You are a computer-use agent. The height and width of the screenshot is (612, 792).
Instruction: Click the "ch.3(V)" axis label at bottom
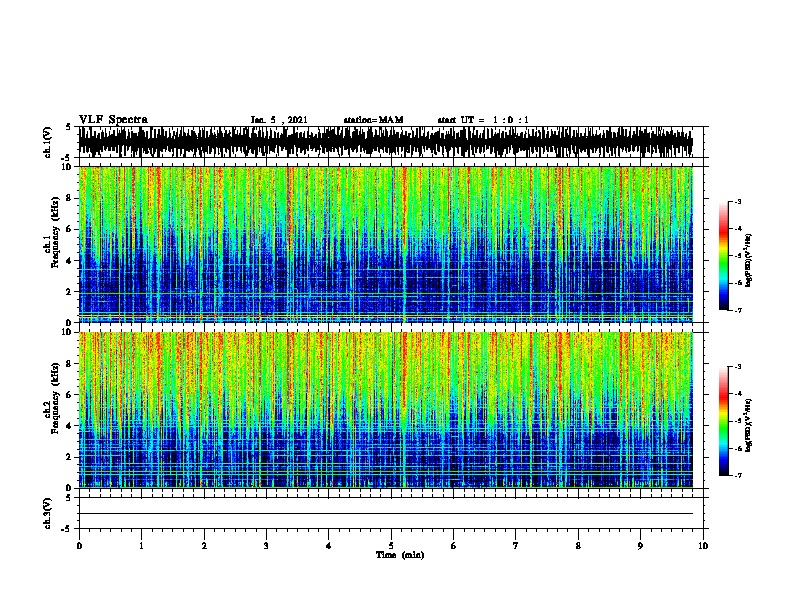click(x=48, y=513)
